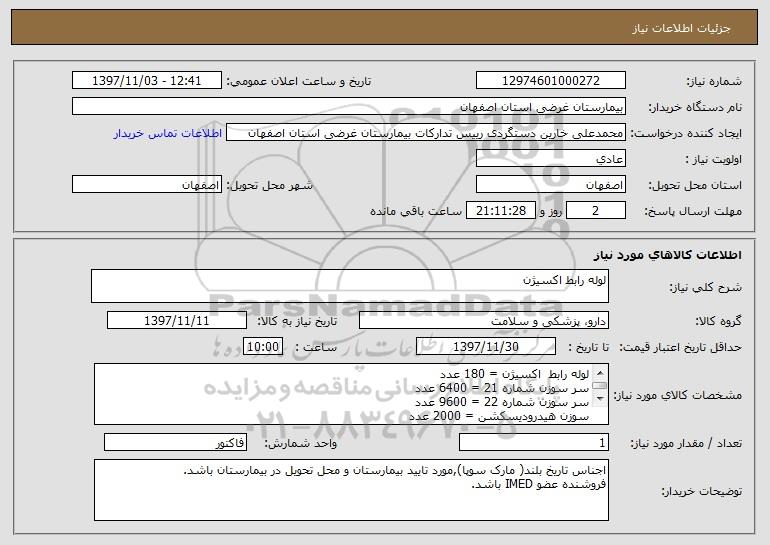Click the label مهلت ارسال پاسخ

693,211
